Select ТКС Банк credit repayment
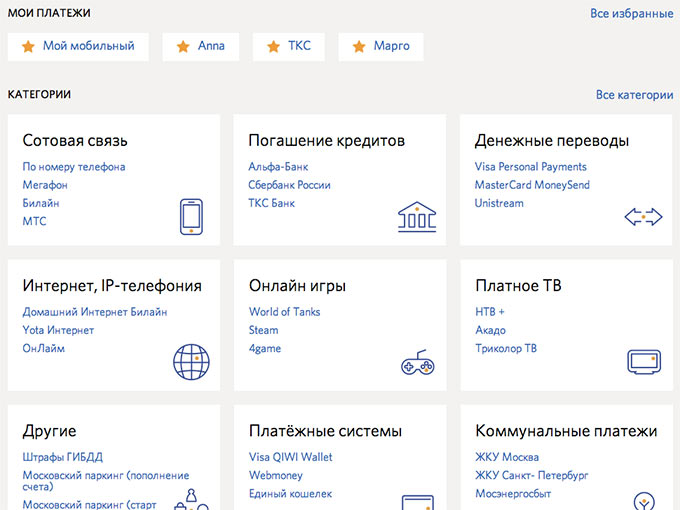Screen dimensions: 680x510 [271, 203]
